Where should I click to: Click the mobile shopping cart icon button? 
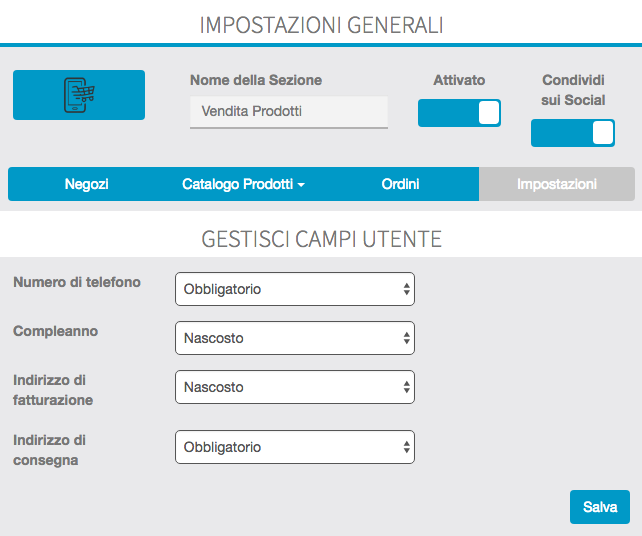click(79, 95)
